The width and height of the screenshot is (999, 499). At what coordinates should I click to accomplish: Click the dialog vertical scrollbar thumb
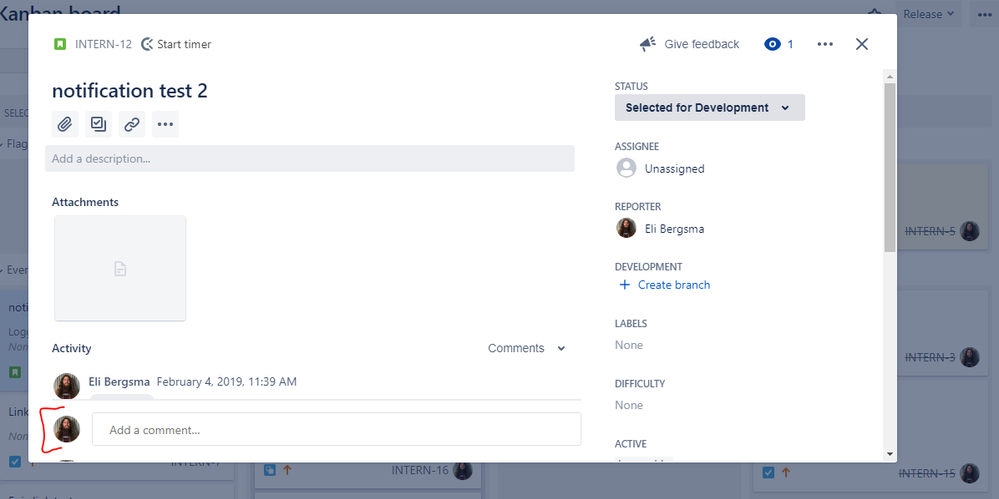coord(889,167)
